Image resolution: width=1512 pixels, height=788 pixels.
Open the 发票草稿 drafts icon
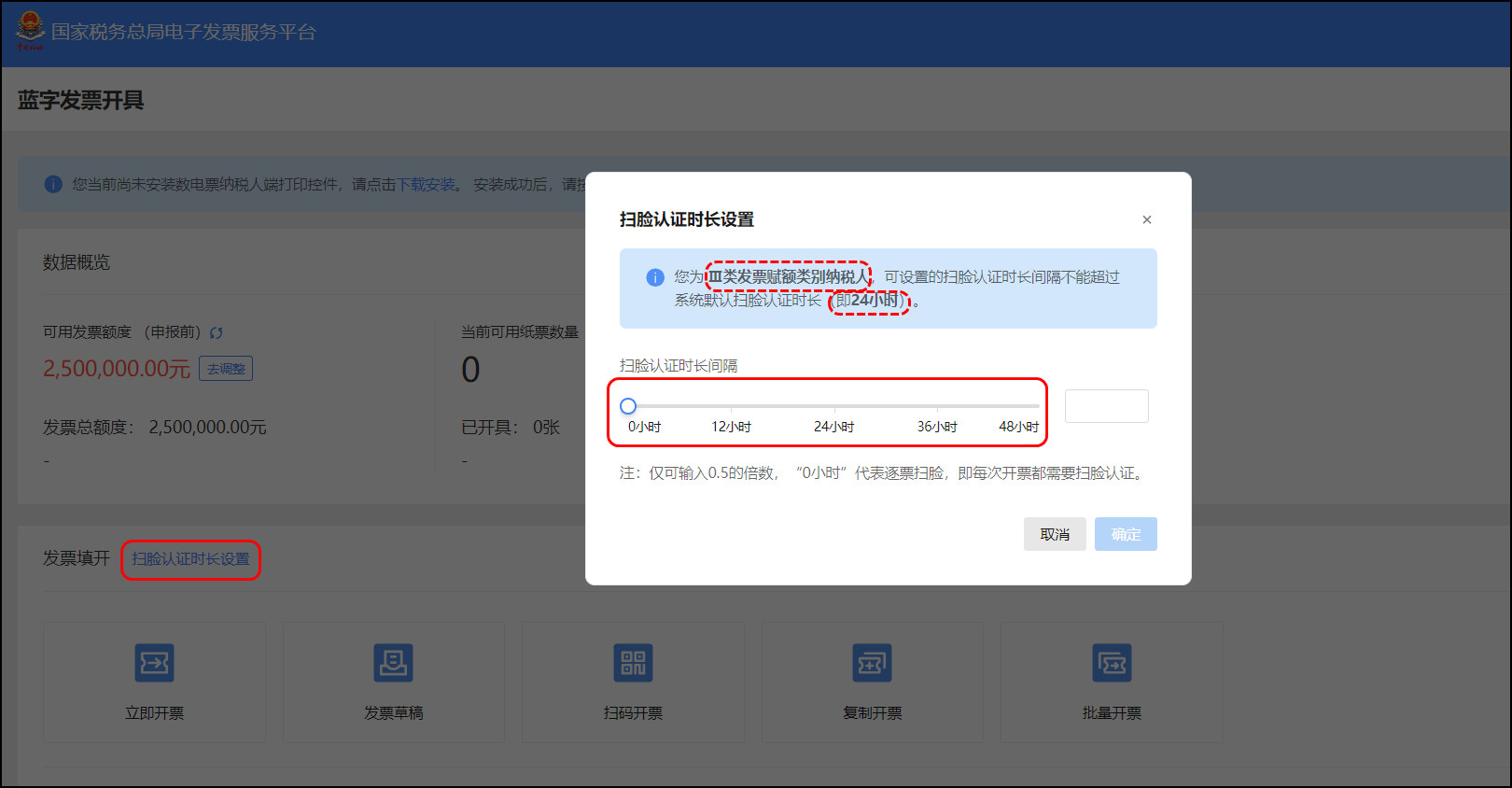point(393,663)
